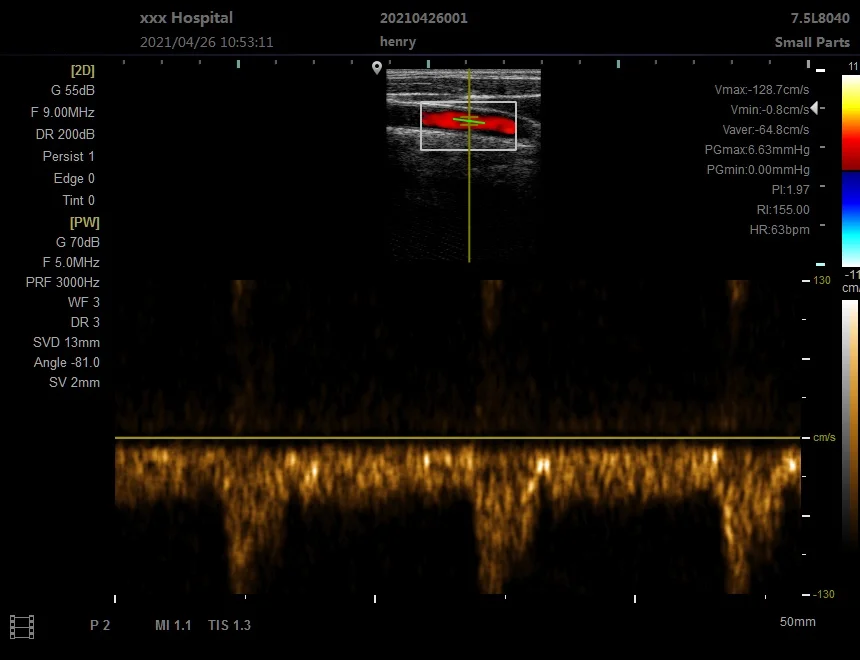Click the PRF 3000Hz parameter

point(62,282)
